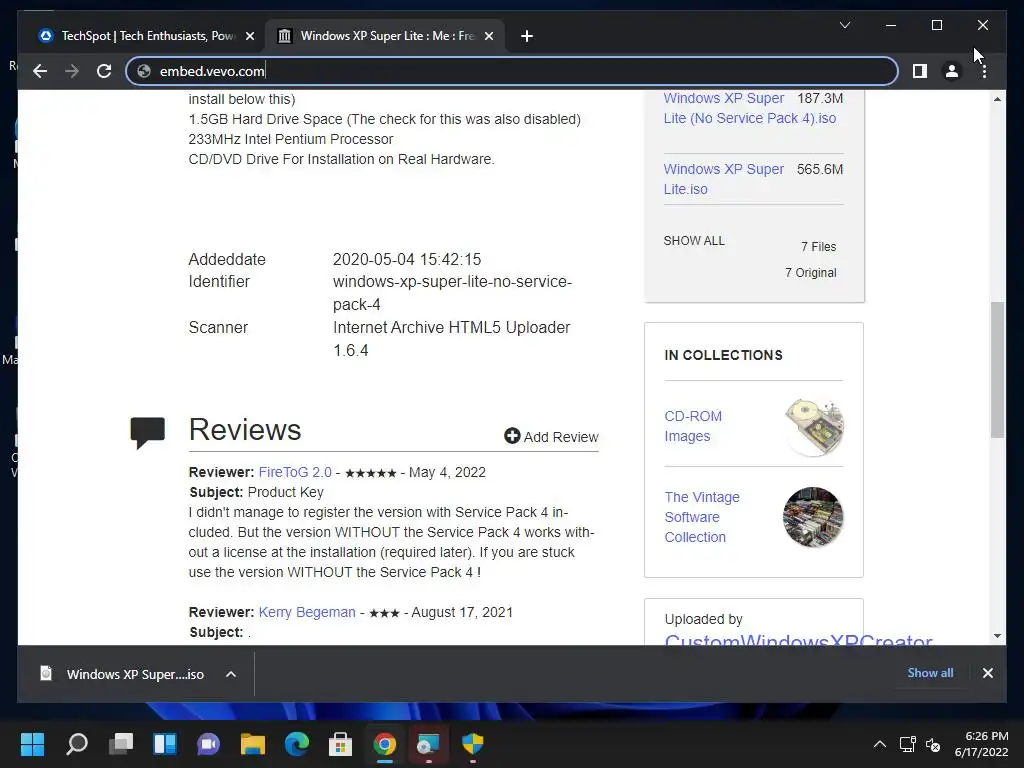Open reviewer FireToG 2.0 profile link
Screen dimensions: 1024x768
point(295,472)
